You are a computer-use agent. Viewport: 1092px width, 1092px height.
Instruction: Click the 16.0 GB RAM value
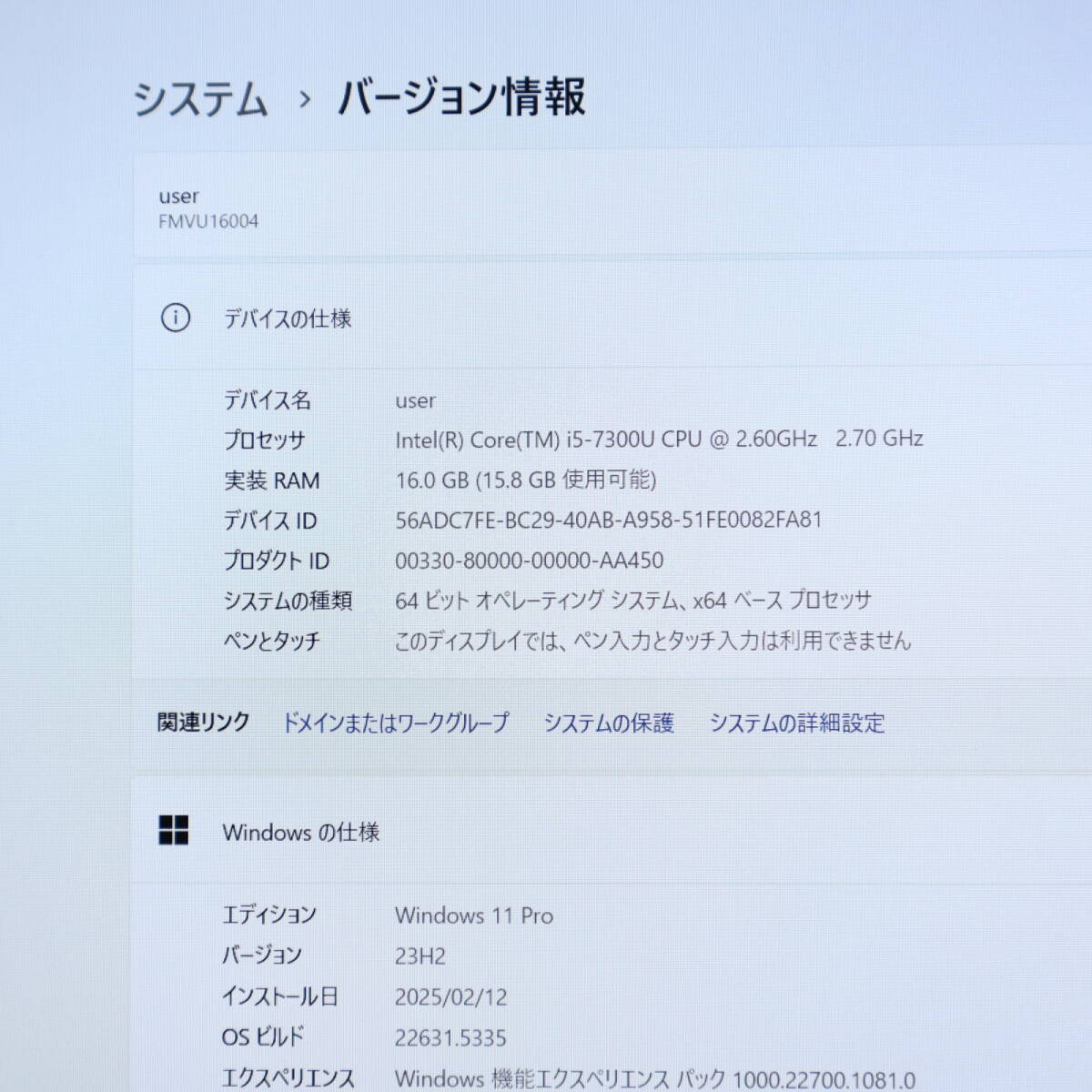click(x=525, y=480)
